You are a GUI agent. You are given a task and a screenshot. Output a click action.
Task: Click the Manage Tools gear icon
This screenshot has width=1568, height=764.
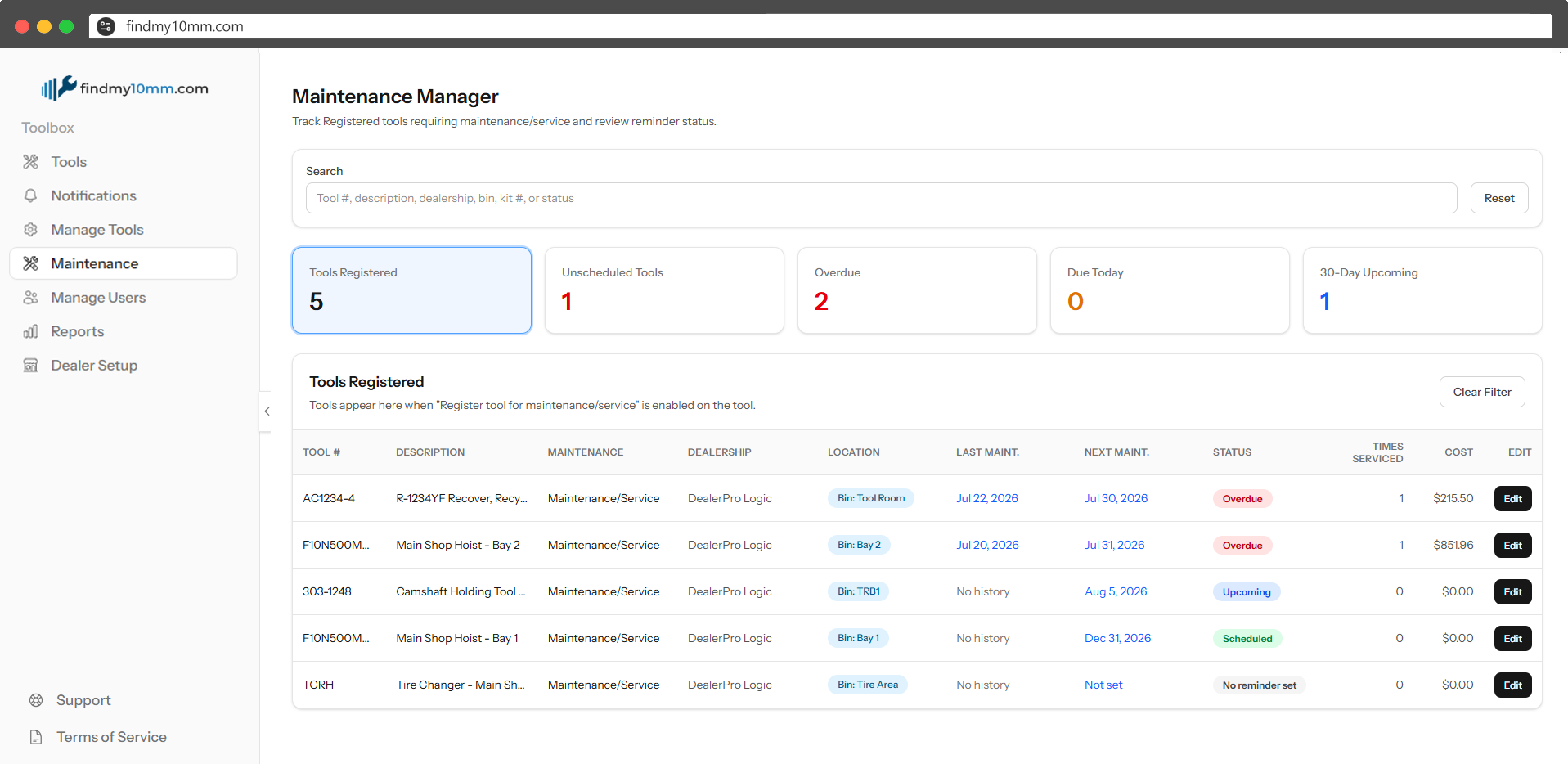(x=31, y=230)
